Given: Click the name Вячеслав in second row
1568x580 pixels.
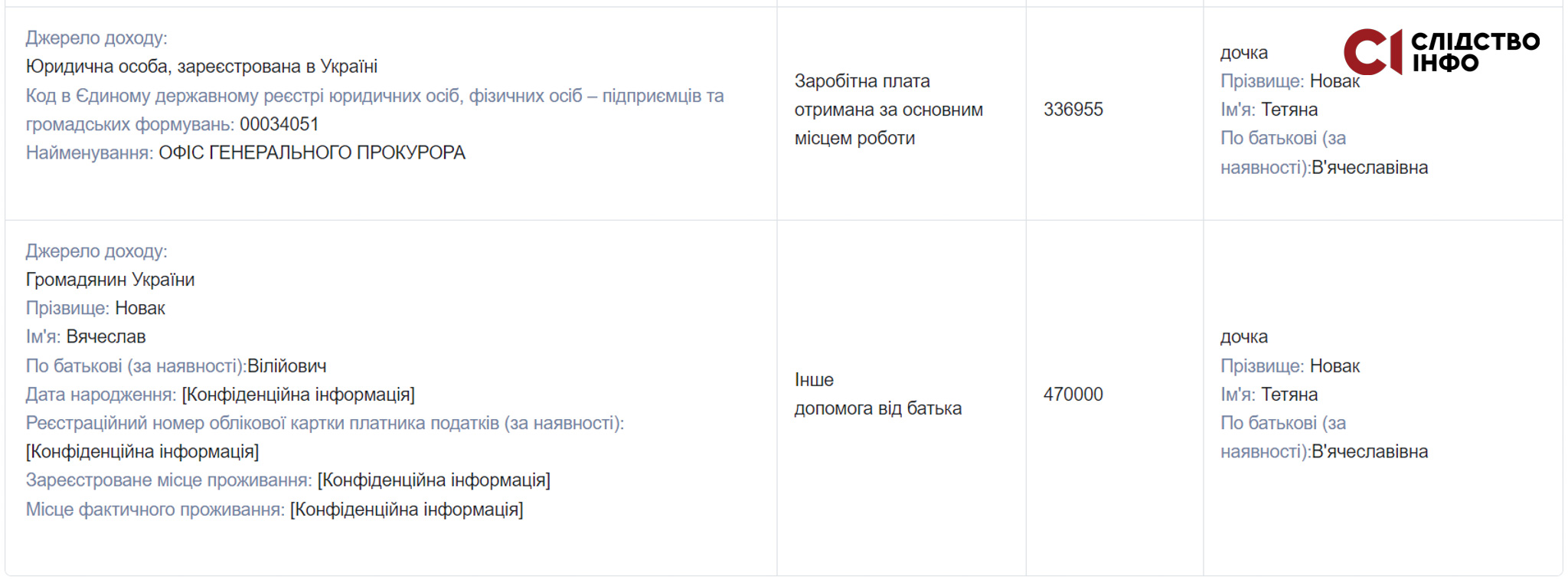Looking at the screenshot, I should 106,336.
